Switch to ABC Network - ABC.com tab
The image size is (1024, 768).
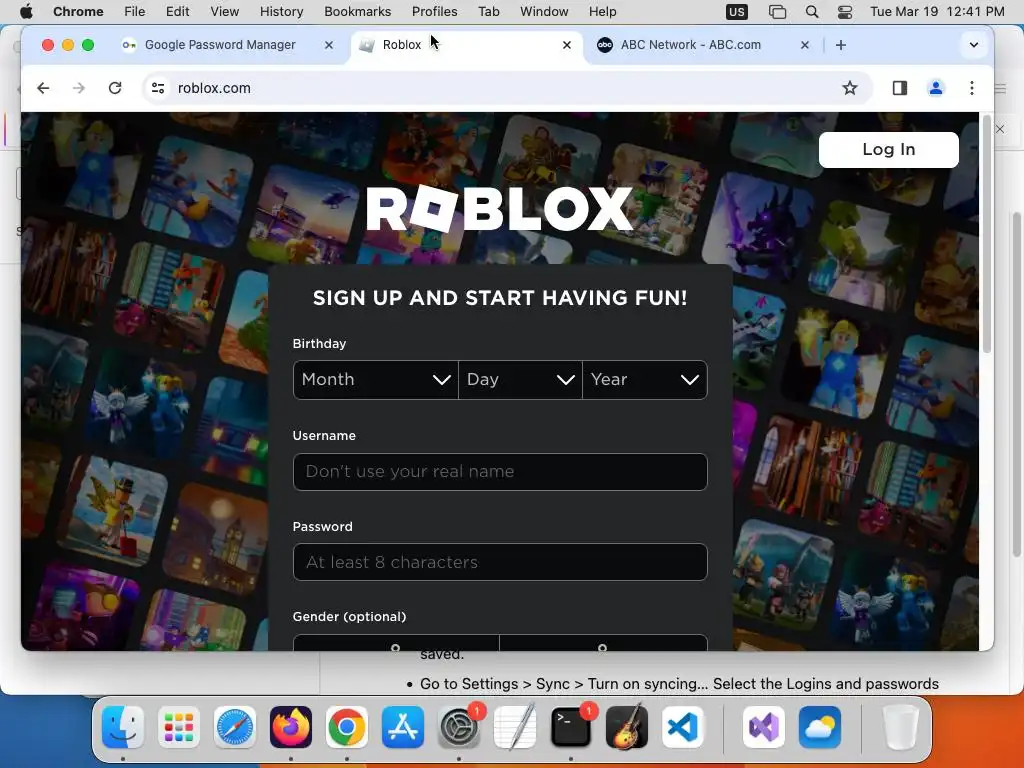pos(691,45)
